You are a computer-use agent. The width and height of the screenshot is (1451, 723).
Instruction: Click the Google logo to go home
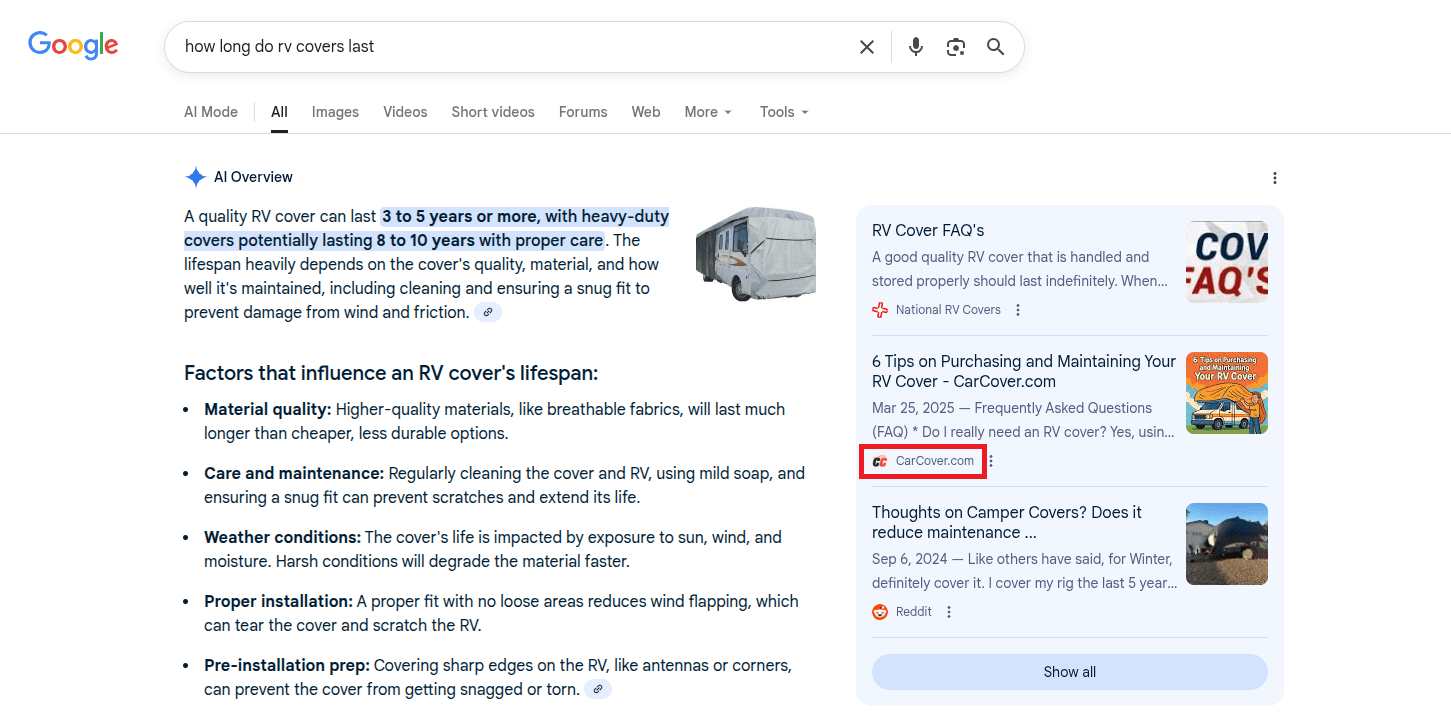coord(72,44)
